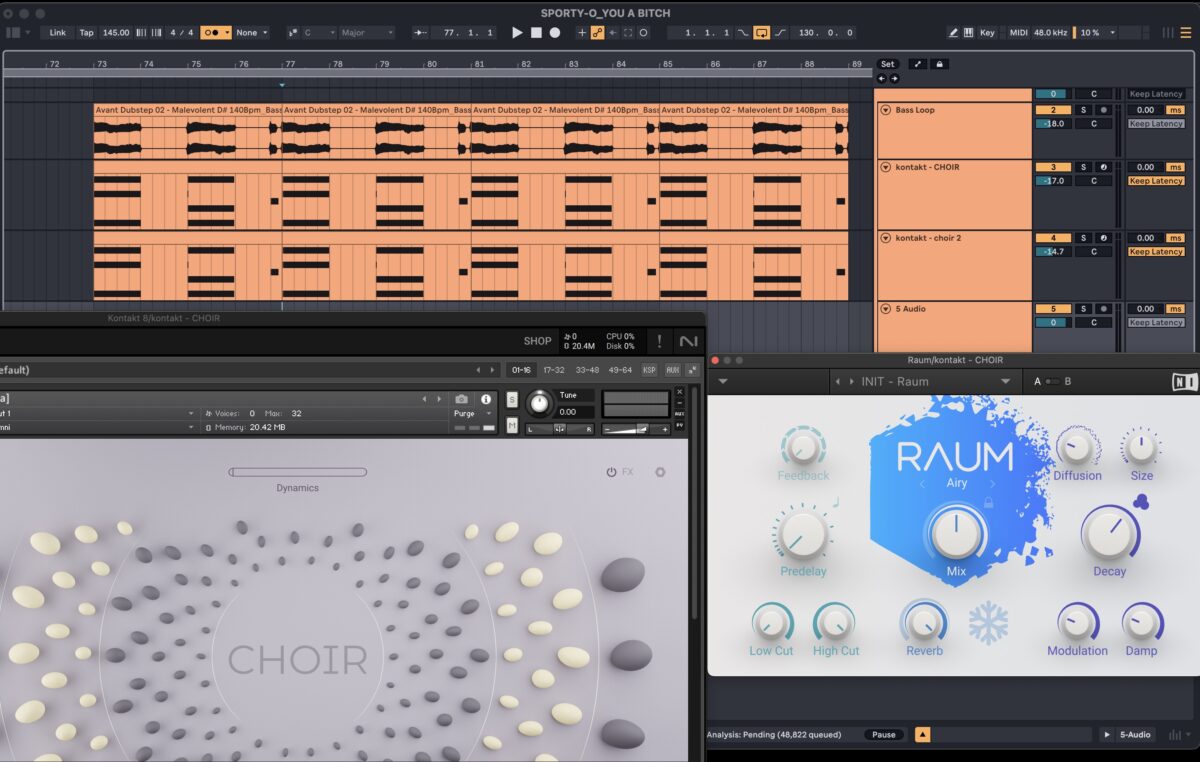Image resolution: width=1200 pixels, height=762 pixels.
Task: Click the Kontakt snapshot camera icon
Action: (x=462, y=399)
